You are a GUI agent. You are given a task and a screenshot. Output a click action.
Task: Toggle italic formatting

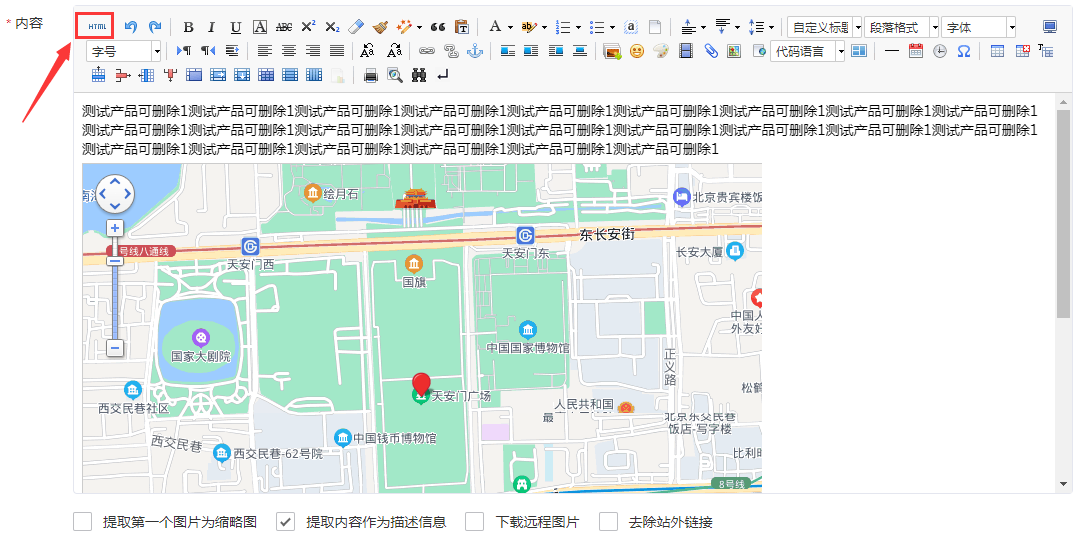tap(211, 27)
